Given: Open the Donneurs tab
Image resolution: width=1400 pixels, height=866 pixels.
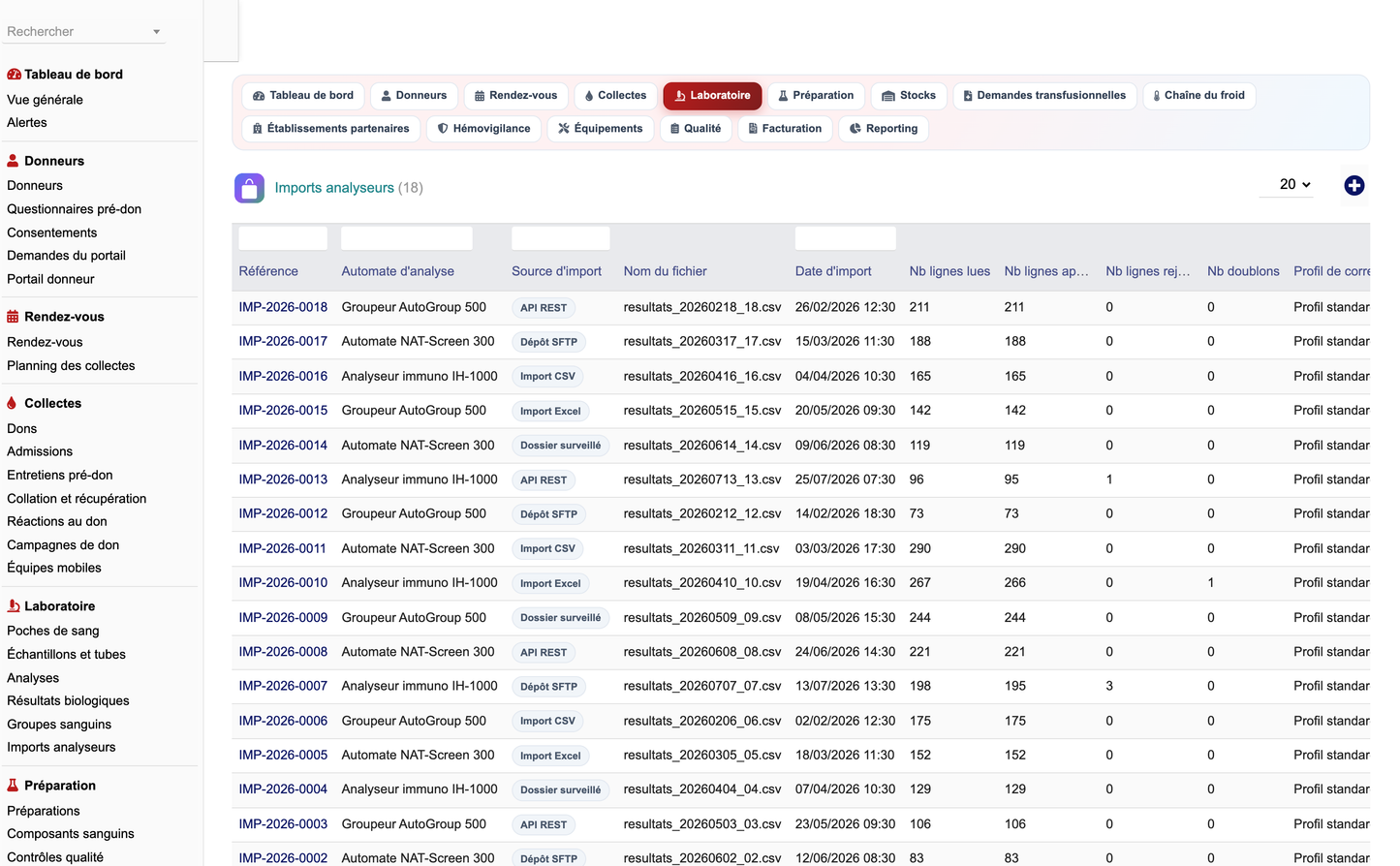Looking at the screenshot, I should point(414,96).
